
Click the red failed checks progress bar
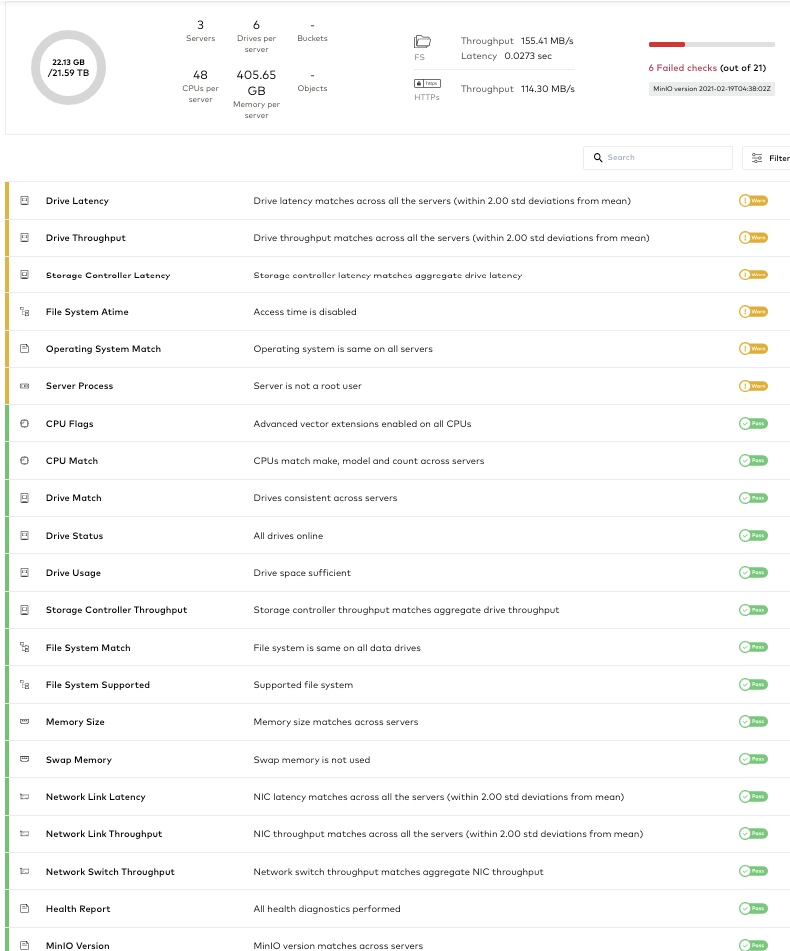pyautogui.click(x=667, y=45)
